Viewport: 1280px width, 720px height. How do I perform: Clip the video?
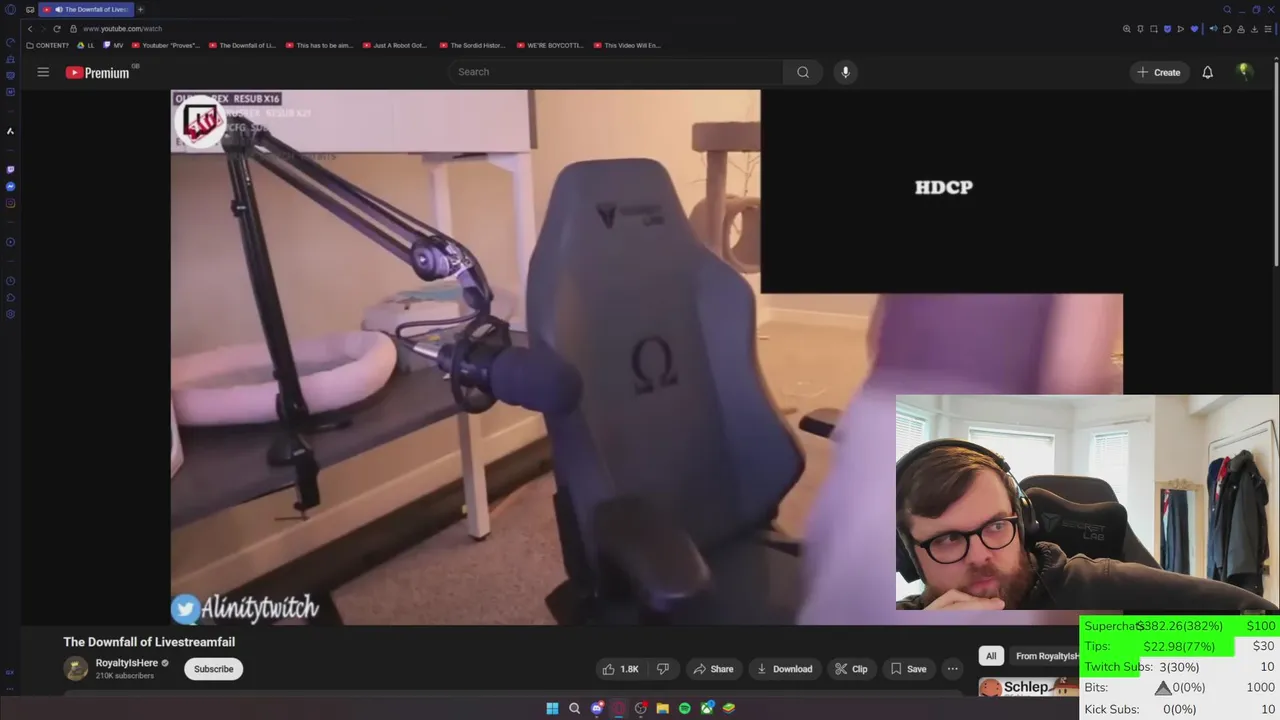(x=851, y=669)
